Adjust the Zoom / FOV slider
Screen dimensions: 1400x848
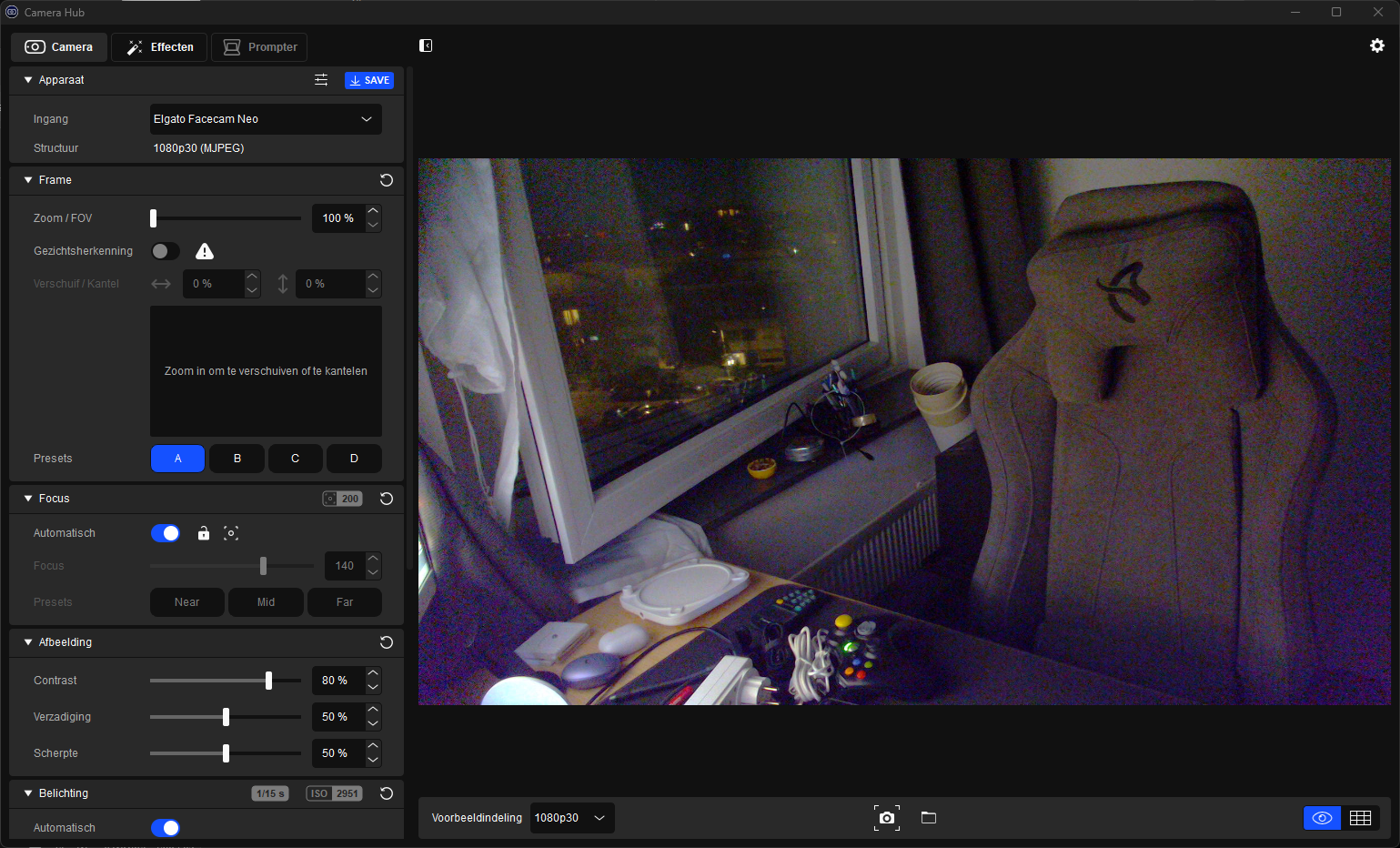coord(226,218)
